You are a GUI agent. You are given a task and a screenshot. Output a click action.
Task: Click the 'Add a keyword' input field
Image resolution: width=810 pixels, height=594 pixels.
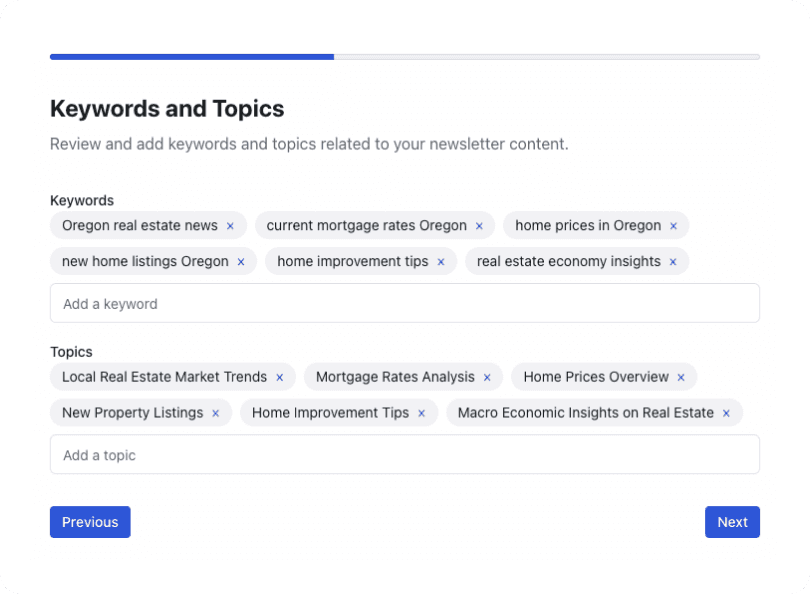(404, 303)
